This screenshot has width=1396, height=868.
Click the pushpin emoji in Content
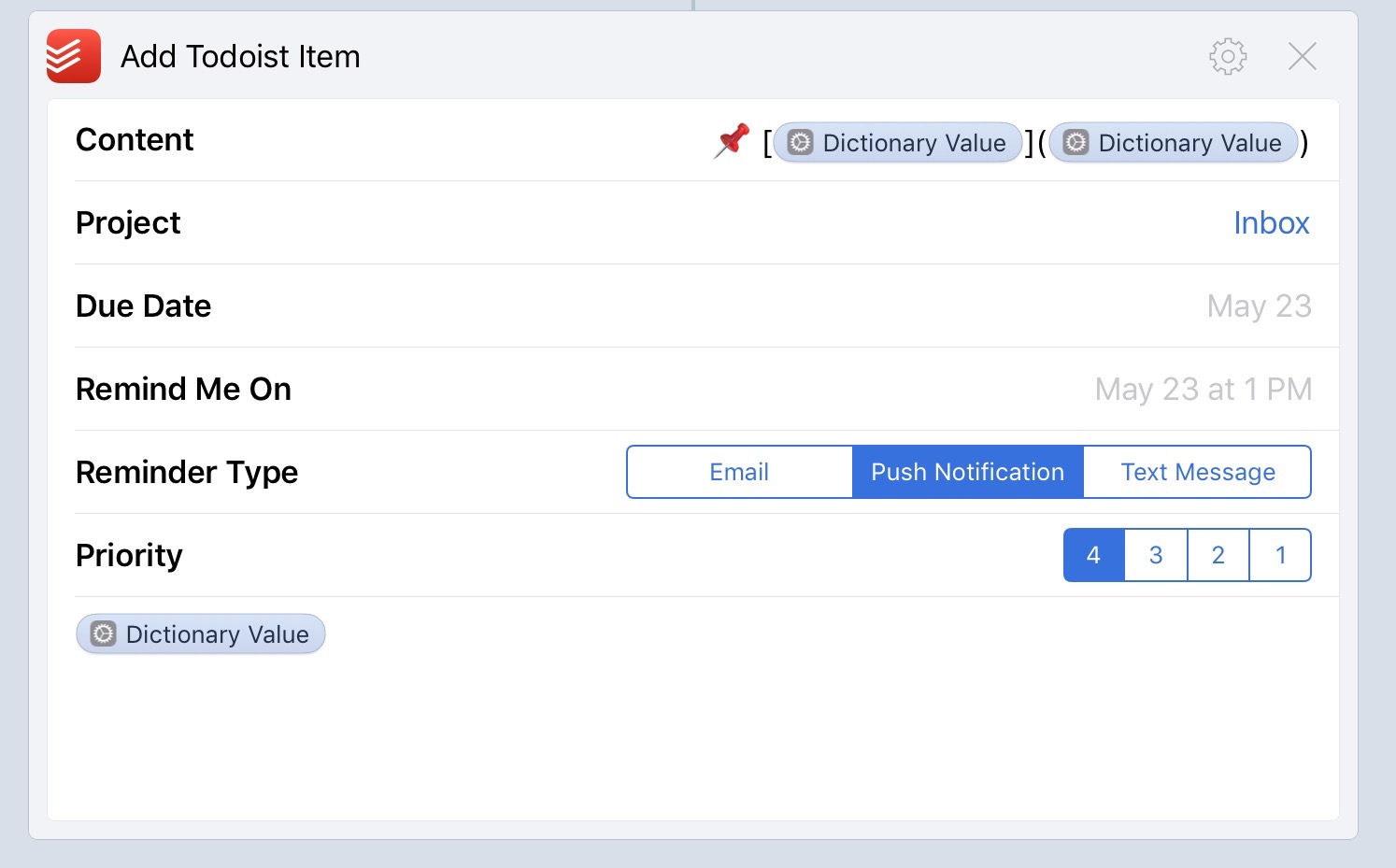coord(732,141)
